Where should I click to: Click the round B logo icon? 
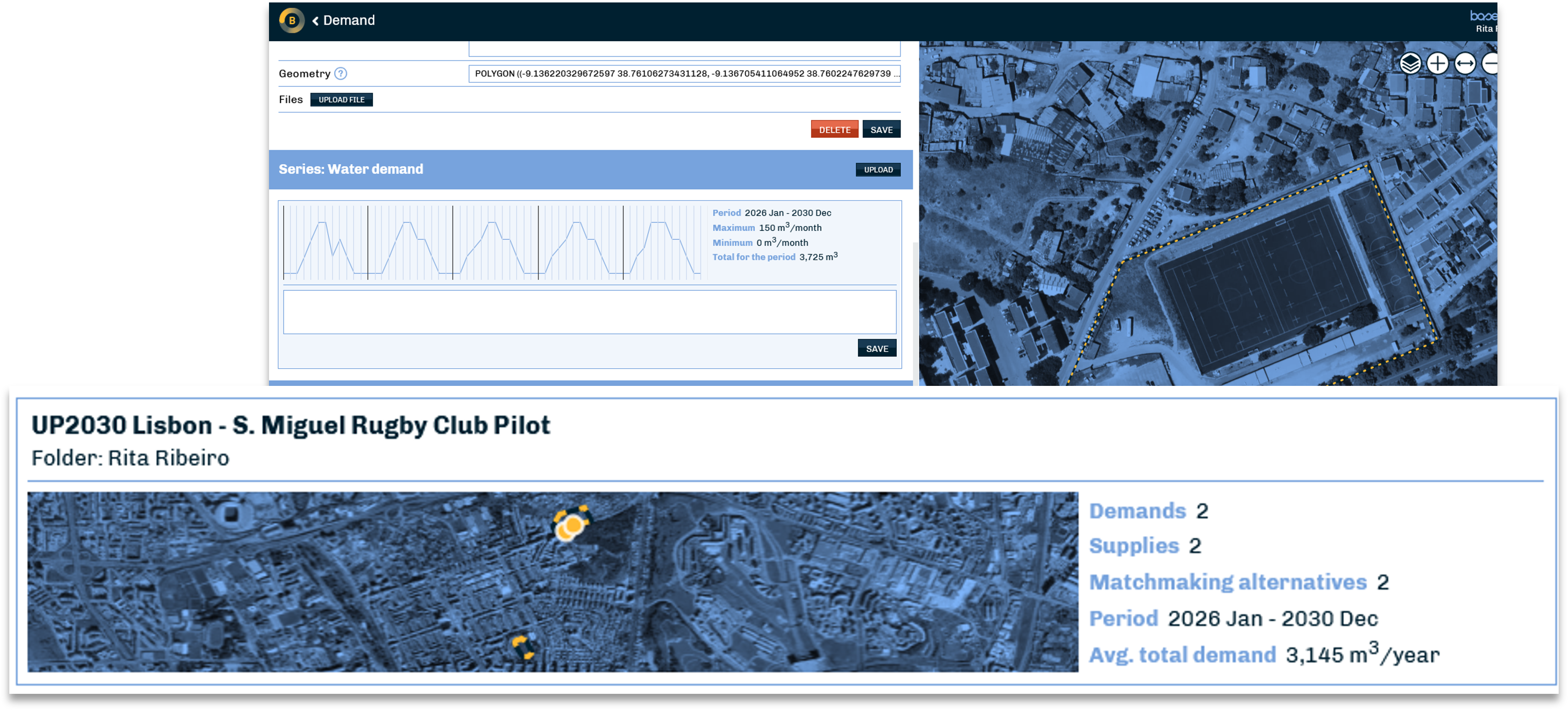point(292,20)
